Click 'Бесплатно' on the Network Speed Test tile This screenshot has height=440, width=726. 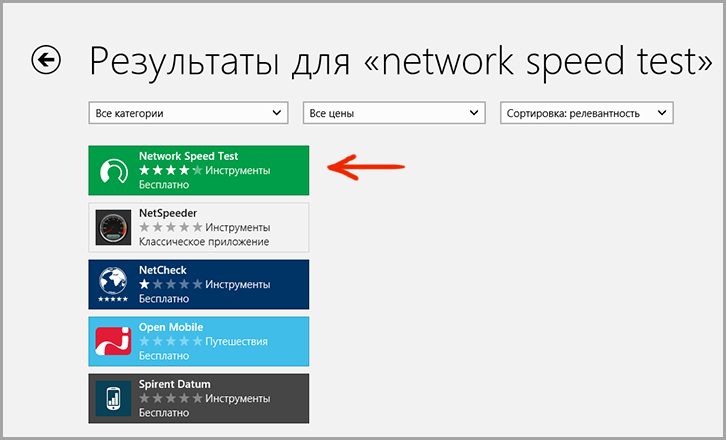tap(164, 185)
